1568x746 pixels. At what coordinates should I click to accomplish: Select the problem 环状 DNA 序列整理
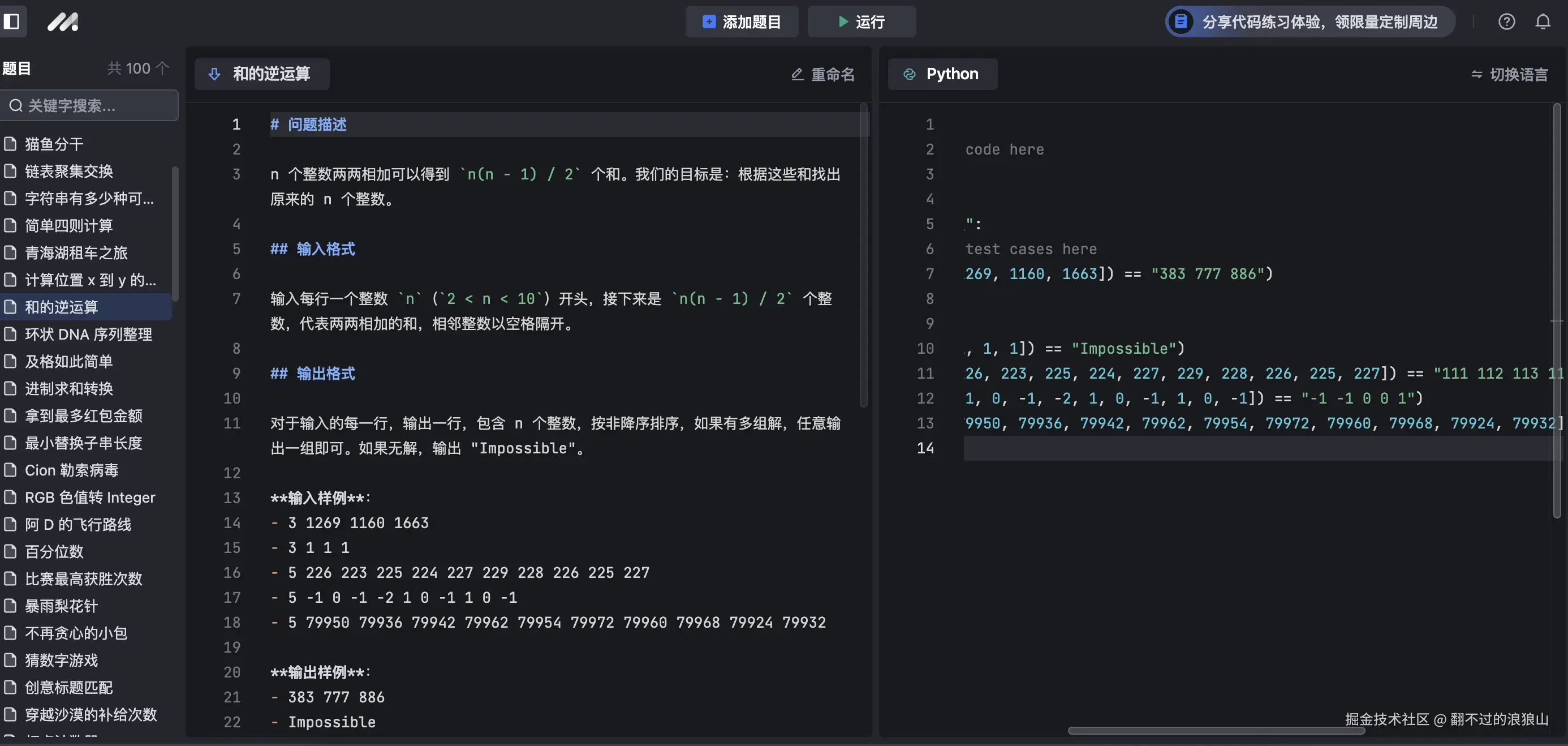(88, 334)
